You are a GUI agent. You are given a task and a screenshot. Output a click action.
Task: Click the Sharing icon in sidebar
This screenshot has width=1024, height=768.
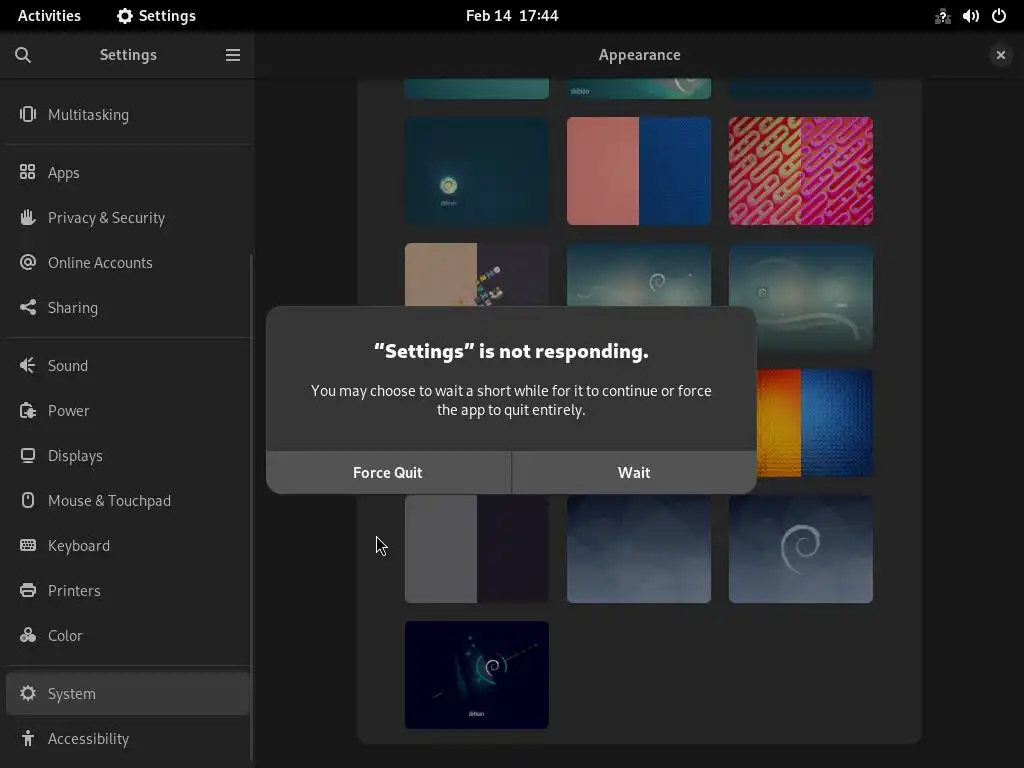coord(27,307)
